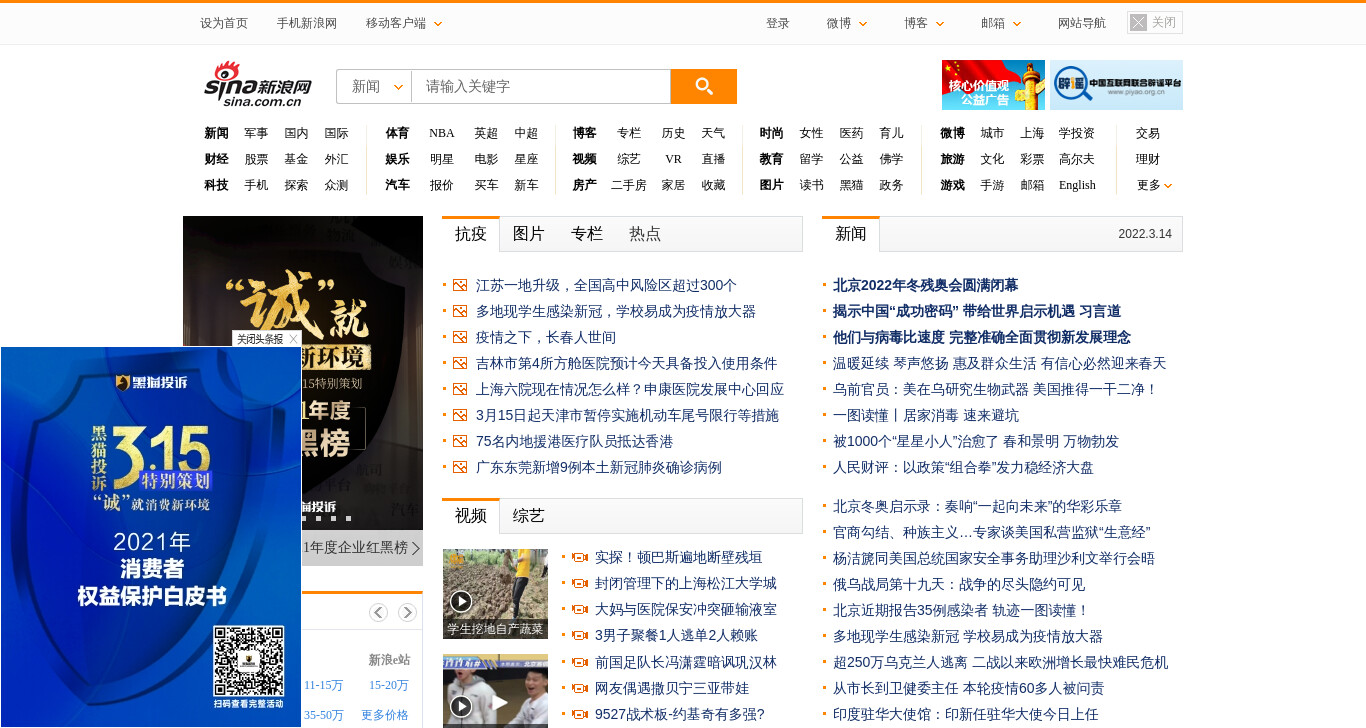
Task: Click previous arrow in car price widget
Action: [x=378, y=612]
